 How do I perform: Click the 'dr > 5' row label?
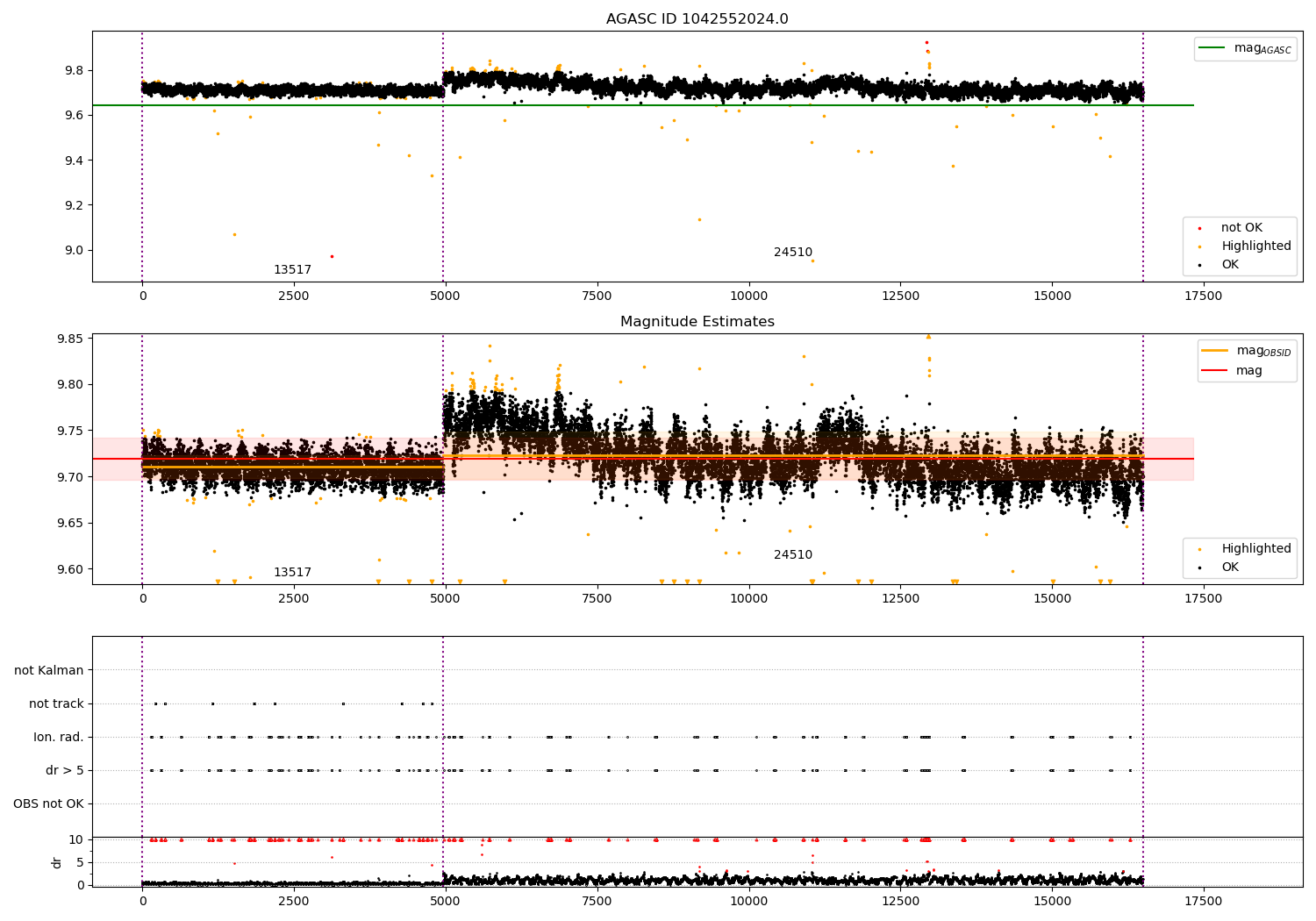coord(65,770)
